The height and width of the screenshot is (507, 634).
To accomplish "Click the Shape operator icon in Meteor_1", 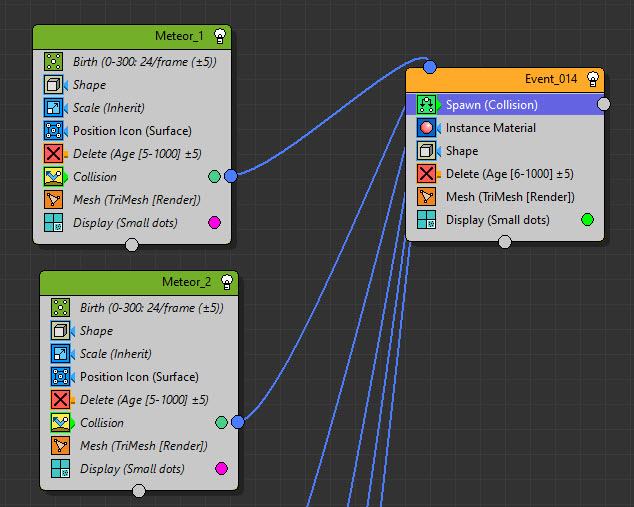I will [53, 85].
